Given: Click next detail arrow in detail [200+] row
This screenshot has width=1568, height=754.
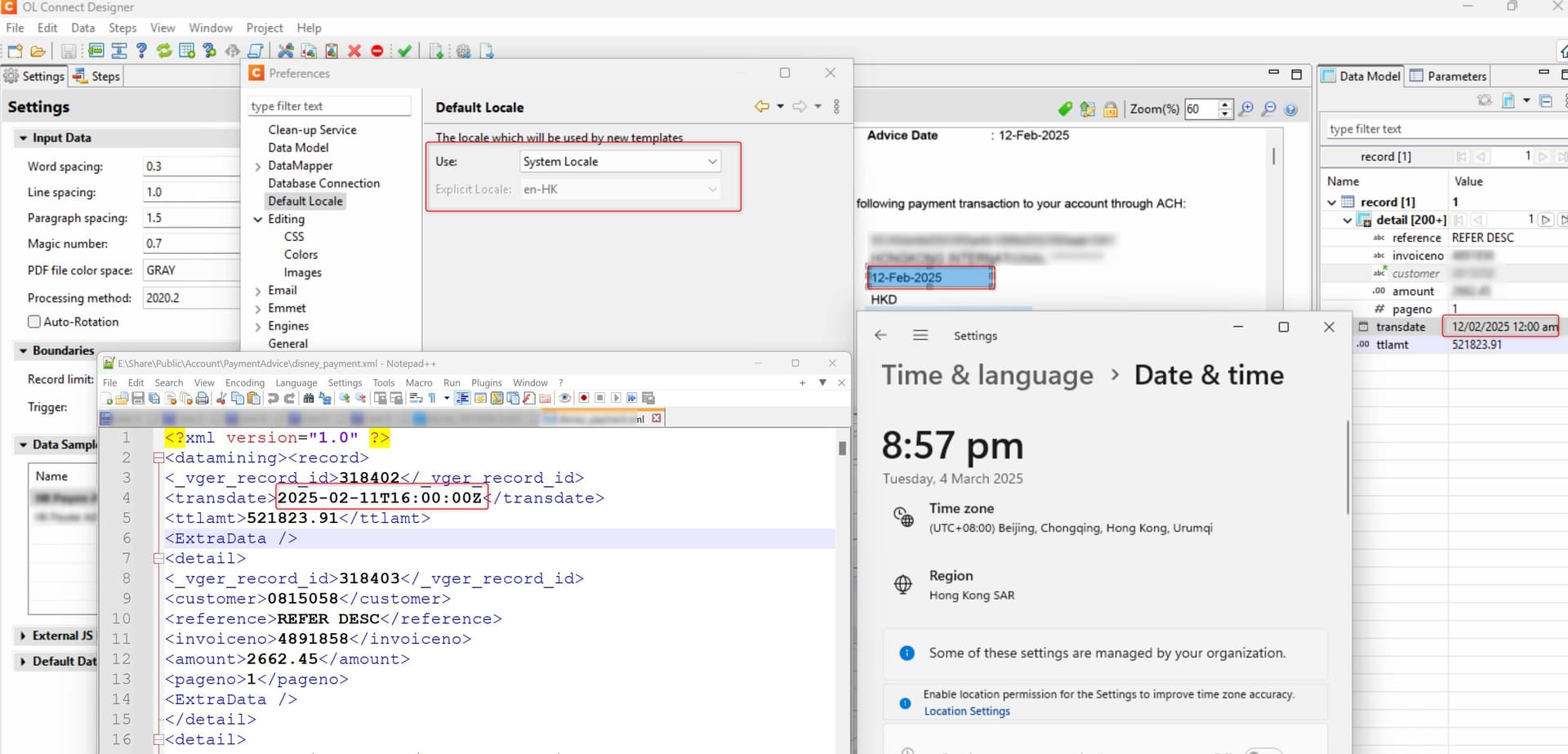Looking at the screenshot, I should point(1545,220).
